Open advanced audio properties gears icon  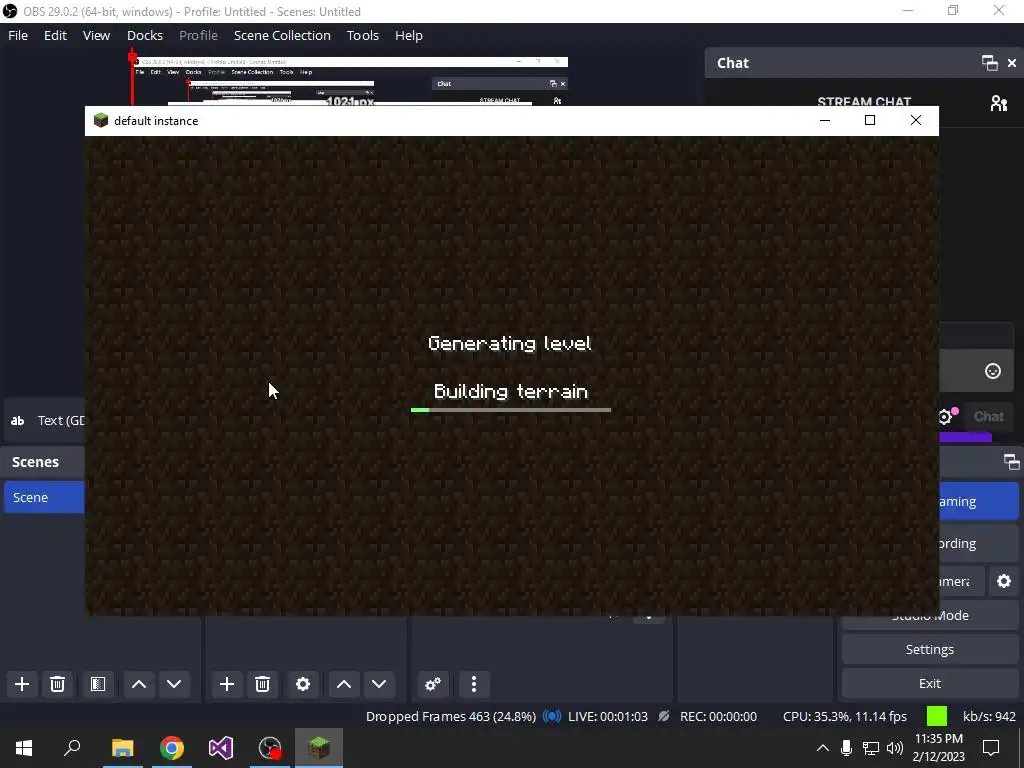pyautogui.click(x=432, y=684)
